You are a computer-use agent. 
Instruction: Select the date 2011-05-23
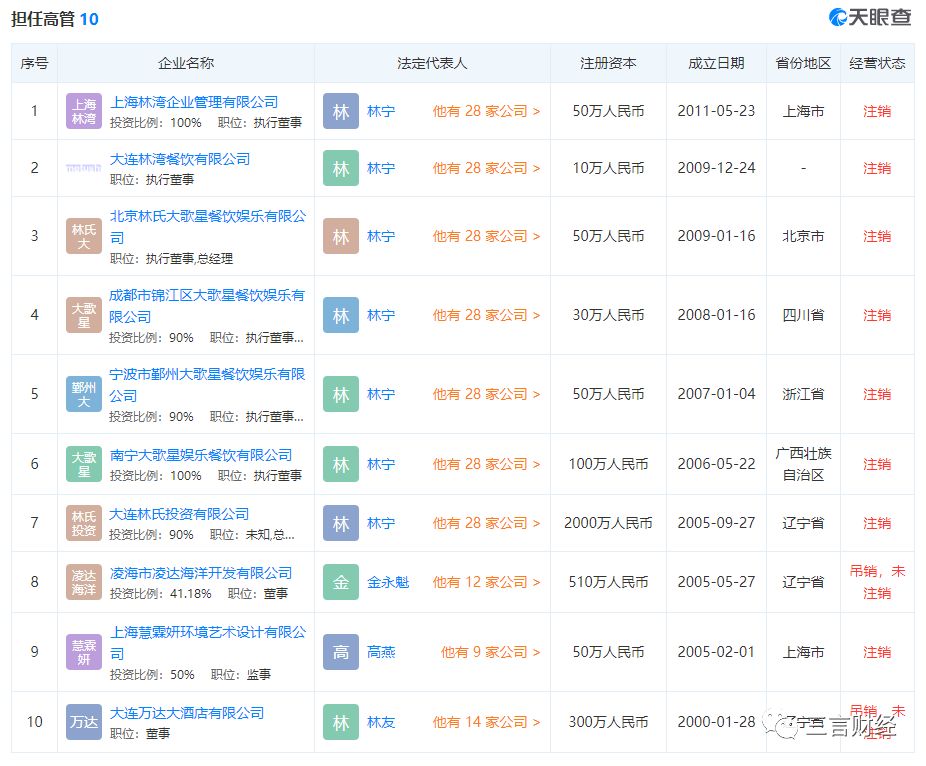[716, 111]
